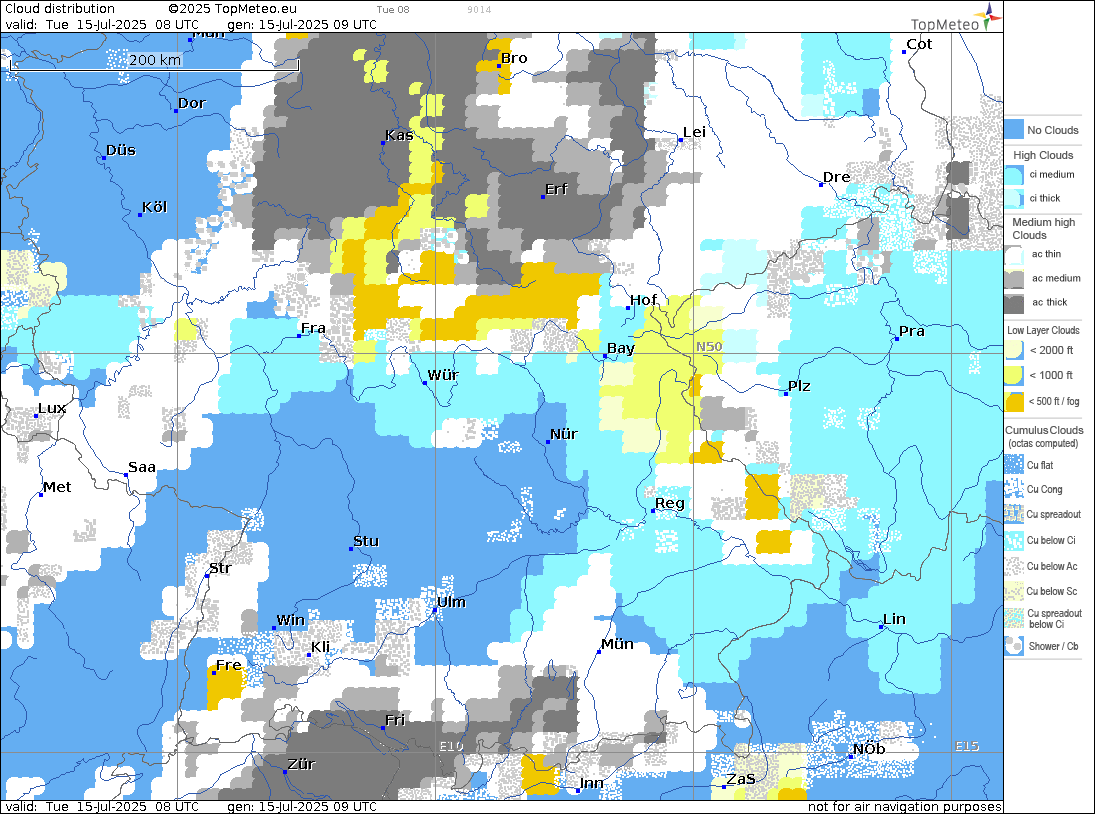Screen dimensions: 1095x814
Task: Click 'not for air navigation purposes' notice
Action: [x=904, y=806]
